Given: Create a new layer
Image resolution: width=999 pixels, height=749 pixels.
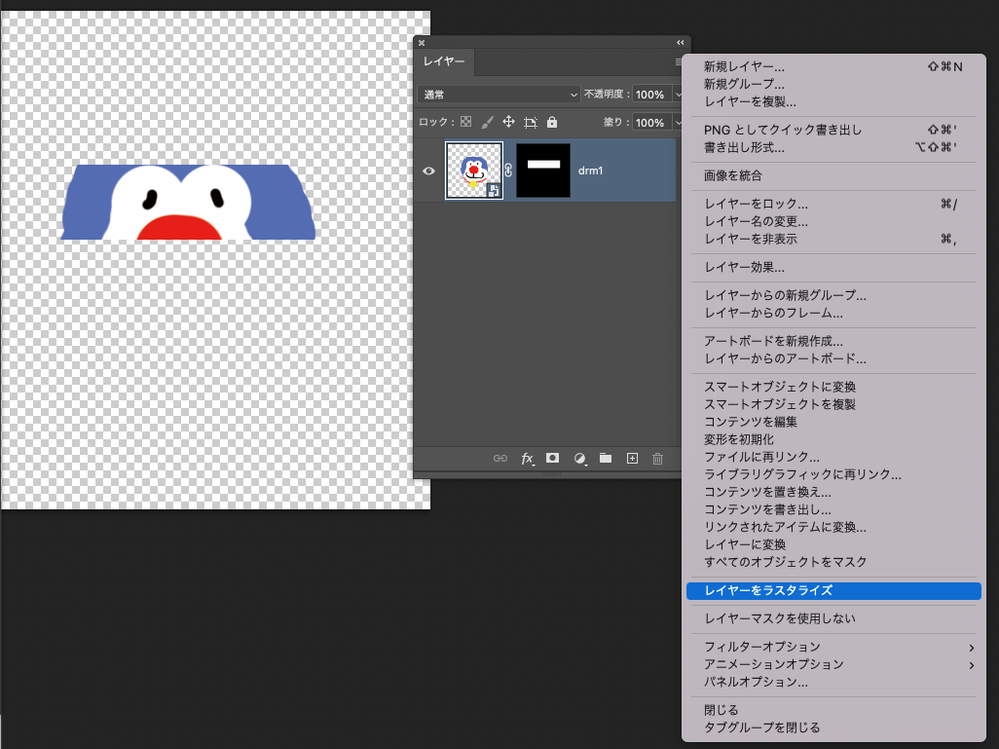Looking at the screenshot, I should 631,458.
